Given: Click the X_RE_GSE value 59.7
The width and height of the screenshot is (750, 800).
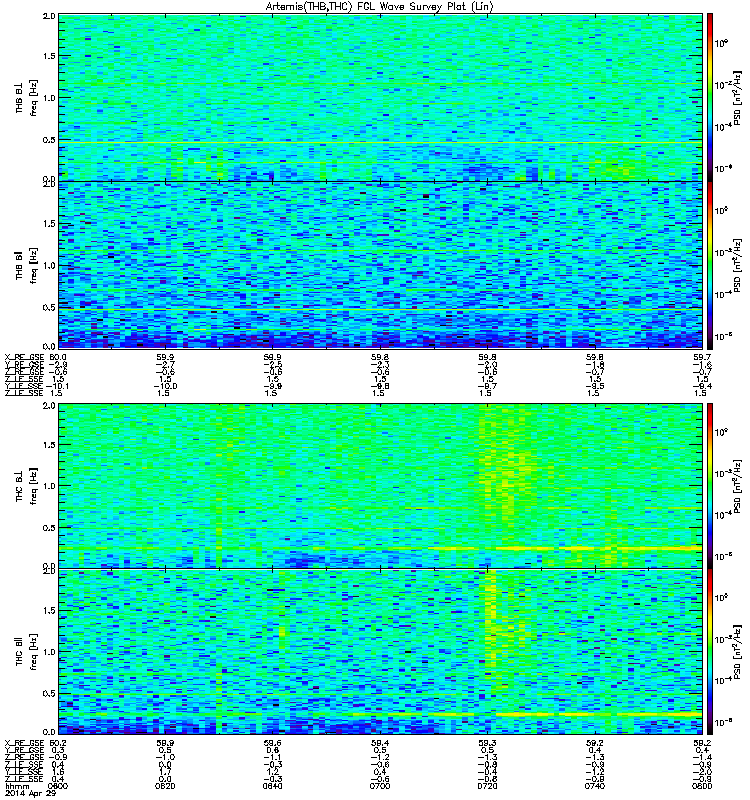Looking at the screenshot, I should pyautogui.click(x=703, y=357).
